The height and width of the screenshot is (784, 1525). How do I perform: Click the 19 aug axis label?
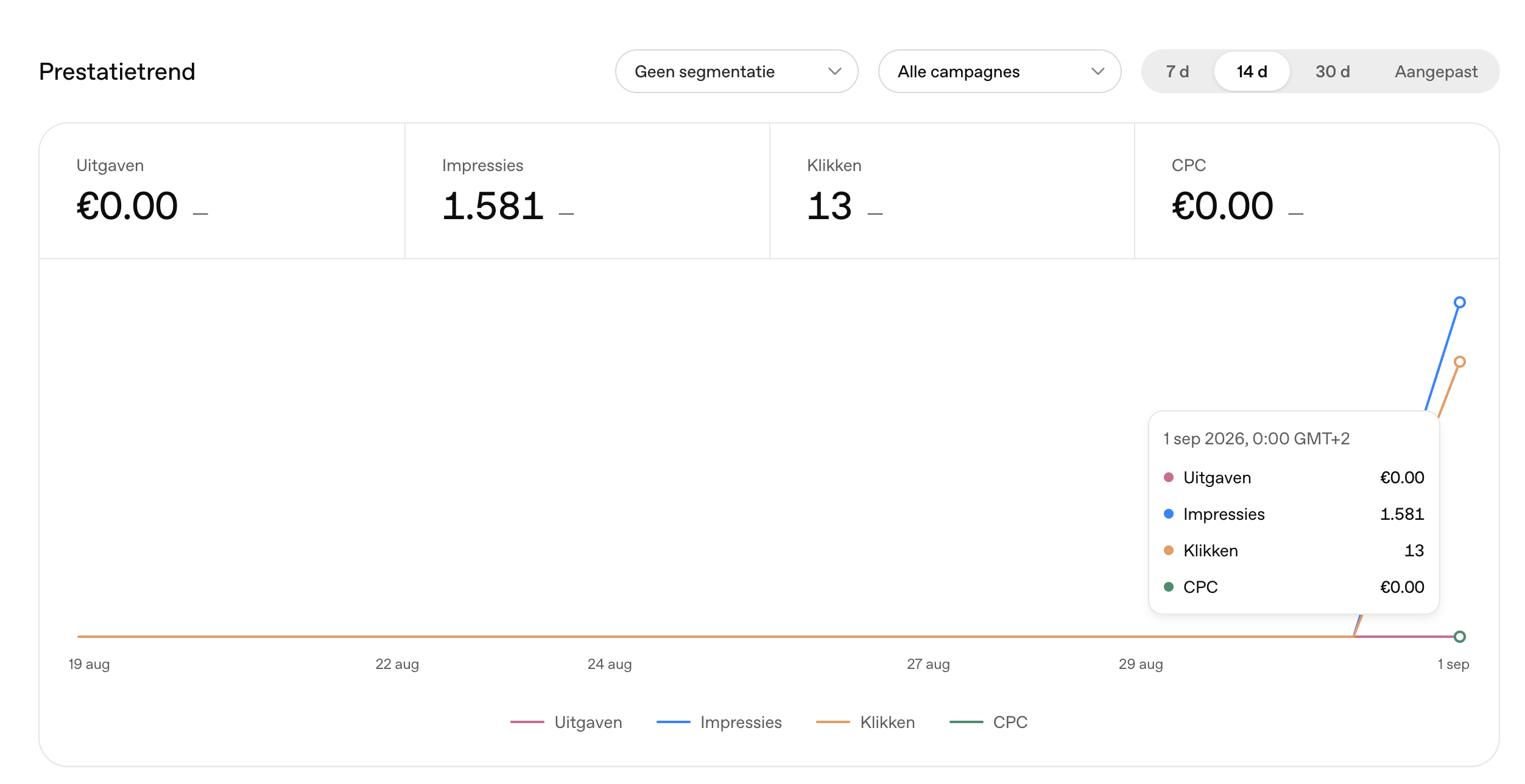pyautogui.click(x=89, y=664)
